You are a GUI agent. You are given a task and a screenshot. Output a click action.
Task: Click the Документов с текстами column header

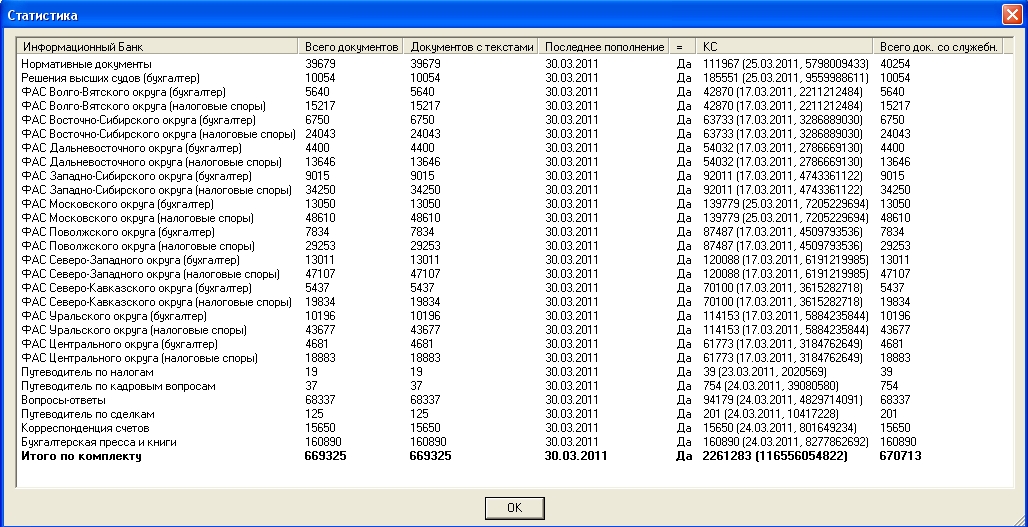[471, 47]
